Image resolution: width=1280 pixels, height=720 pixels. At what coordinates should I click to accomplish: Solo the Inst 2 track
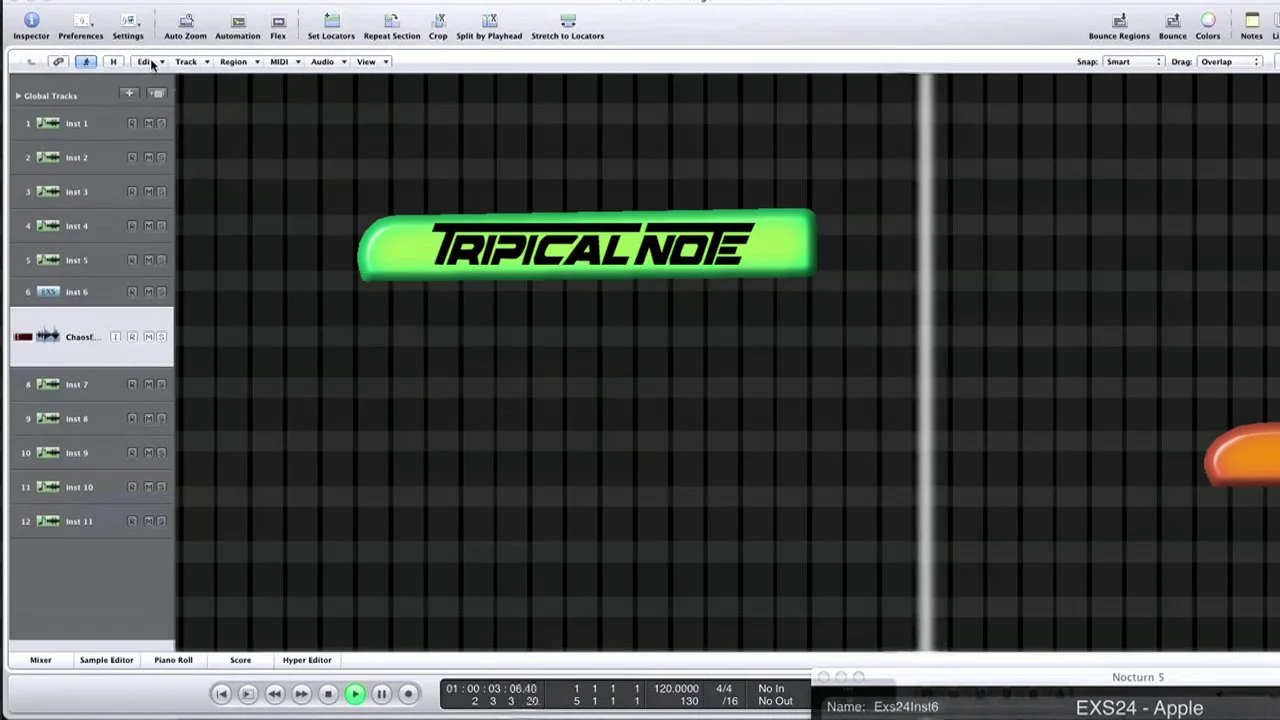(x=161, y=157)
